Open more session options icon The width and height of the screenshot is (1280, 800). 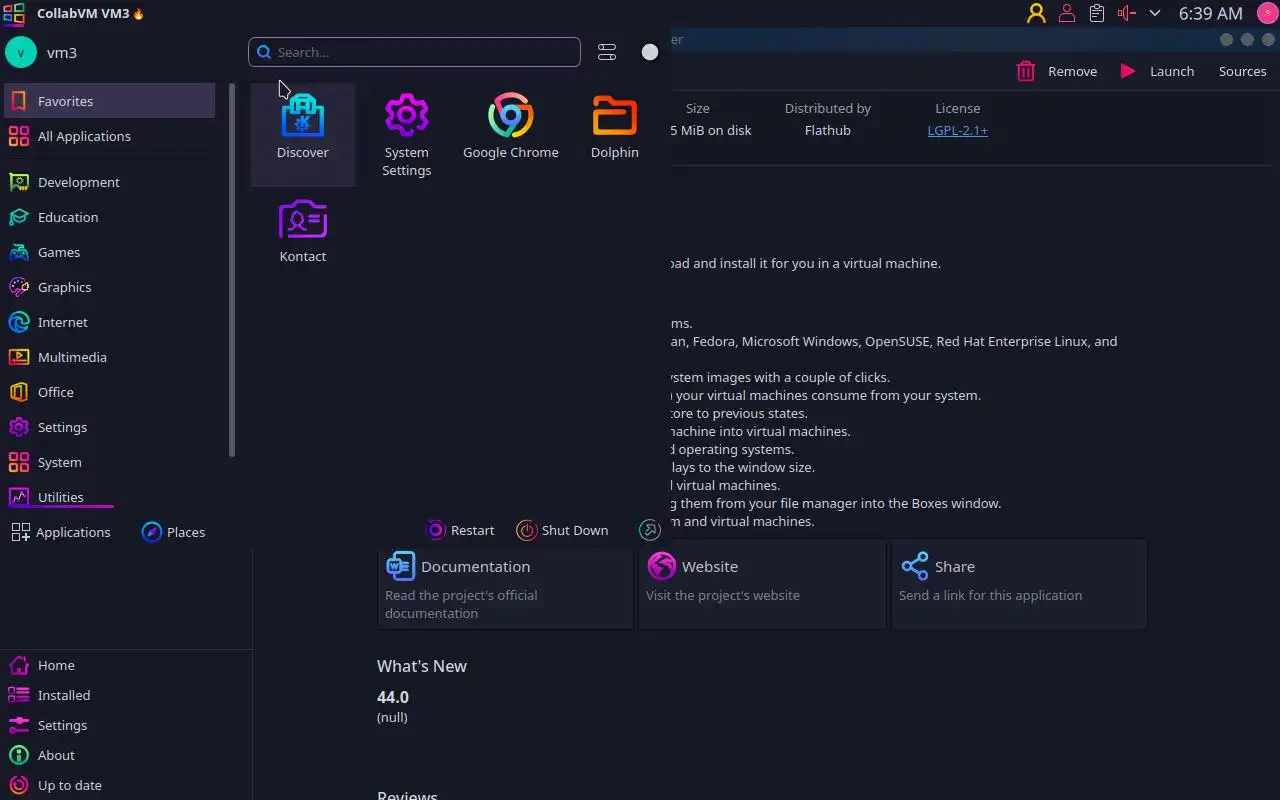649,530
